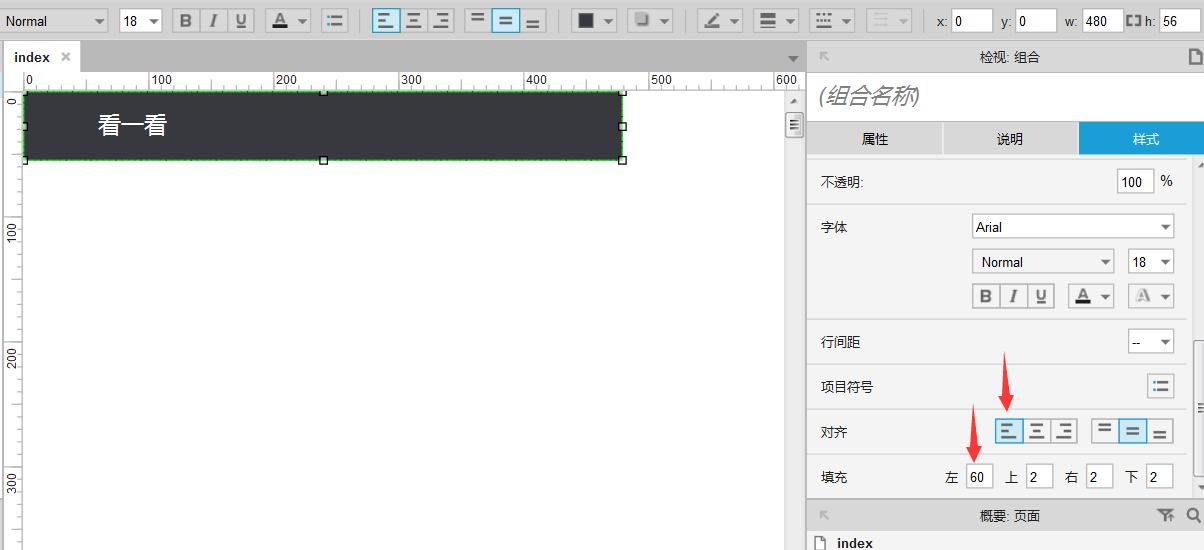This screenshot has width=1204, height=550.
Task: Click the left padding field showing 60
Action: pyautogui.click(x=980, y=477)
